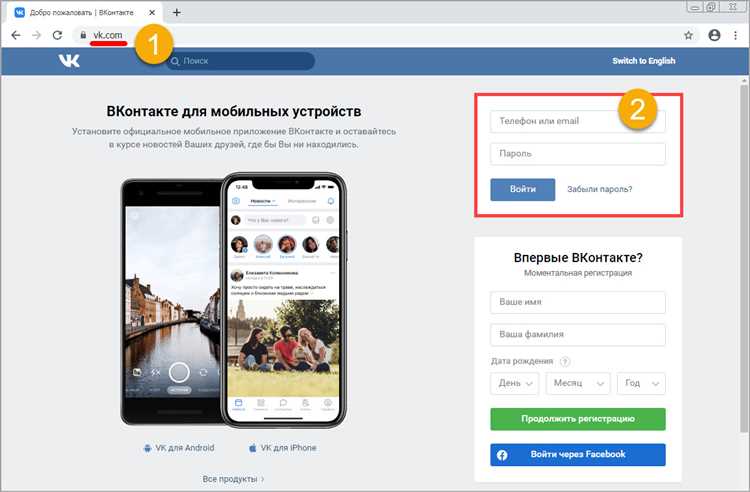The width and height of the screenshot is (750, 492).
Task: Open the VK для Android link
Action: 184,448
